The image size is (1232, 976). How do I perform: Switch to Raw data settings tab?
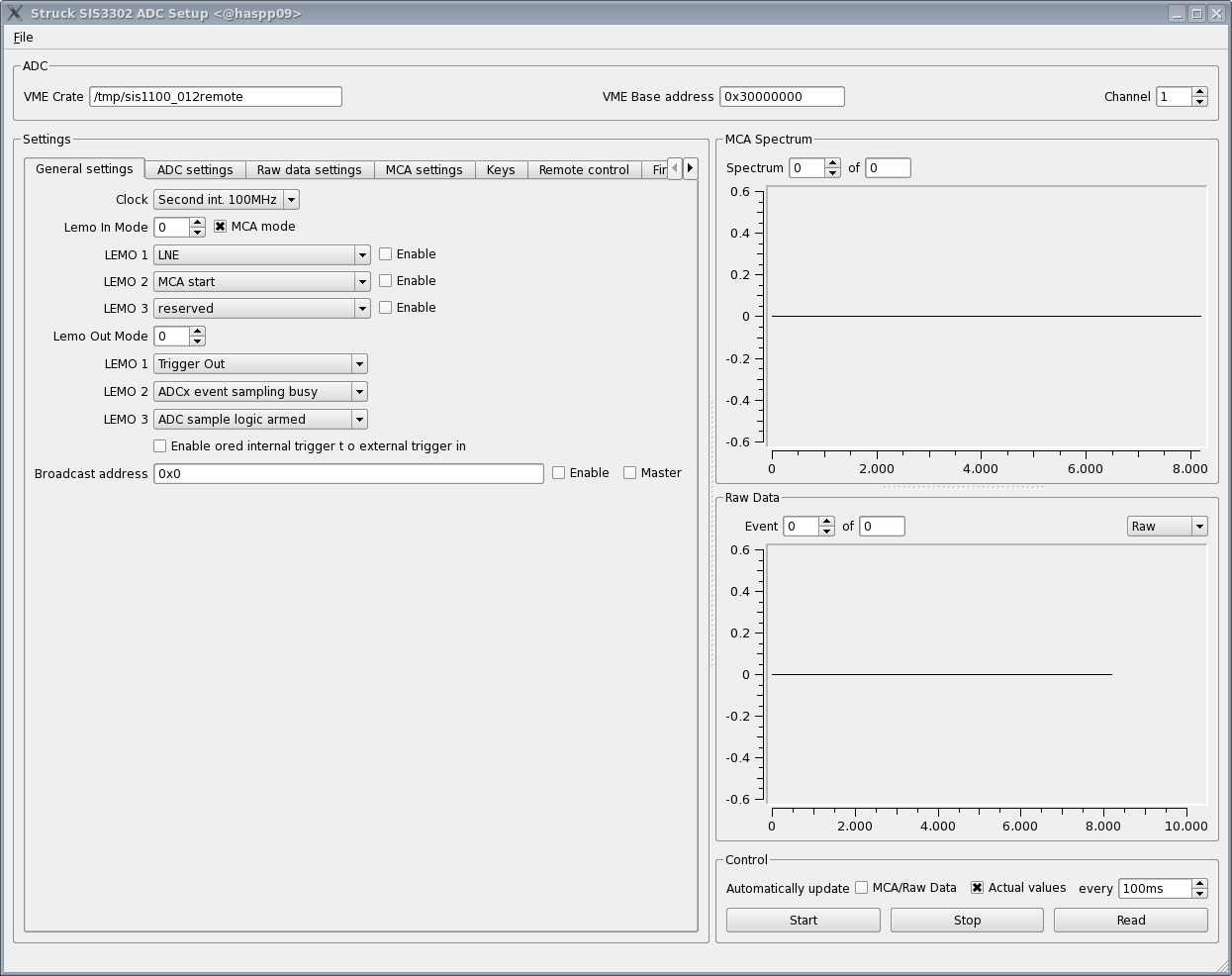(x=309, y=170)
